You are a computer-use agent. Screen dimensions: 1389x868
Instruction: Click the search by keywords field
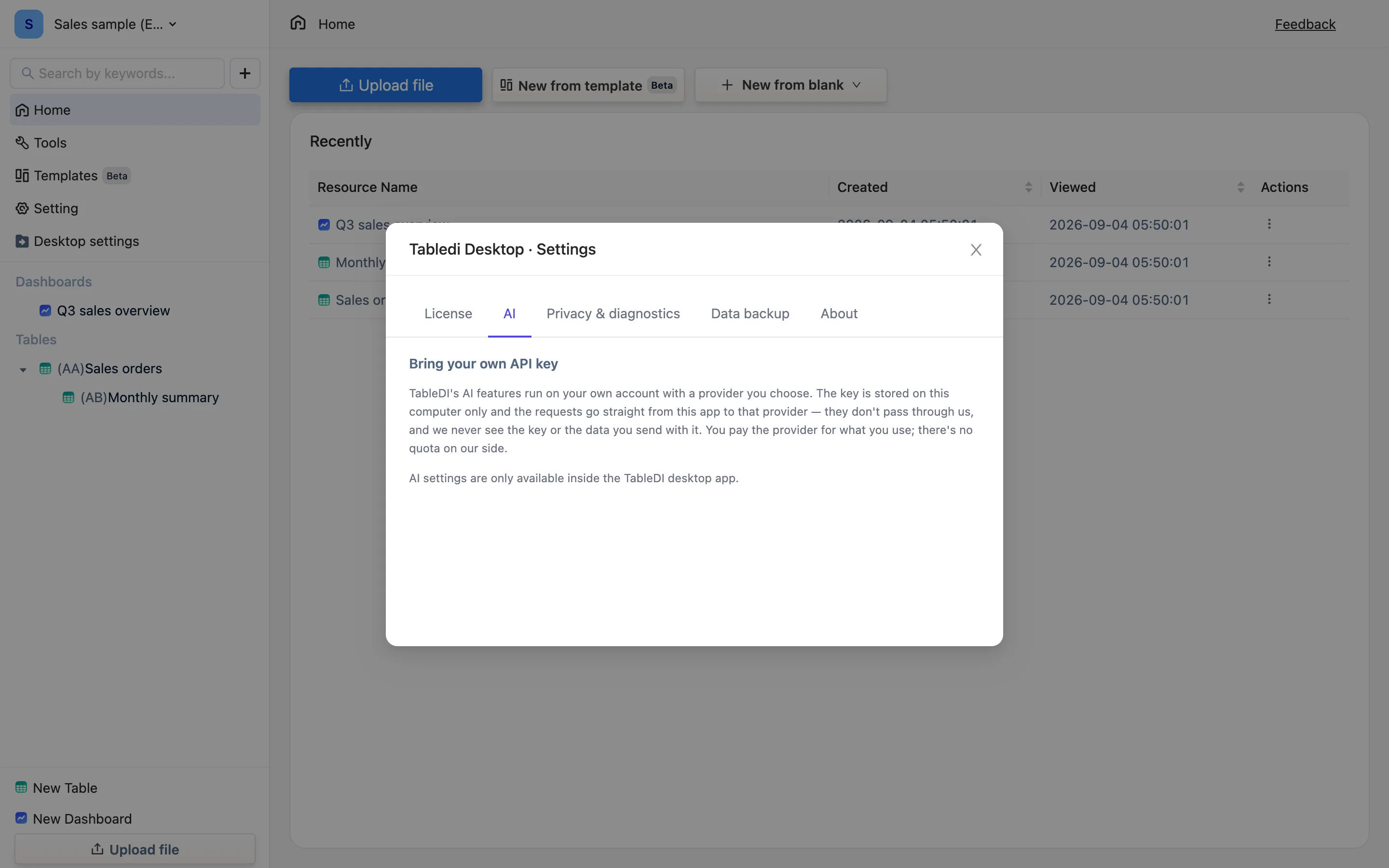[x=117, y=73]
